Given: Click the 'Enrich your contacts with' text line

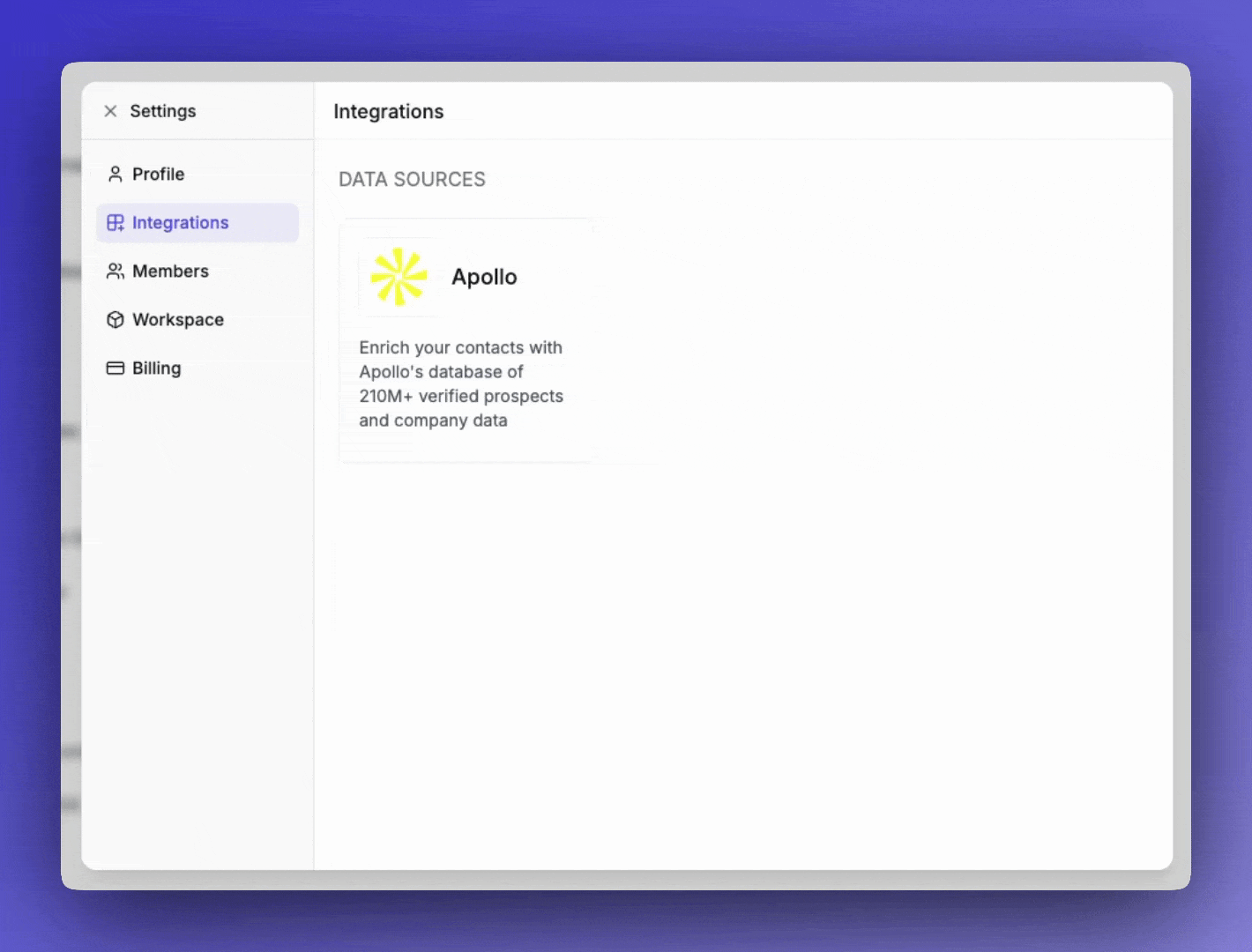Looking at the screenshot, I should pyautogui.click(x=460, y=347).
